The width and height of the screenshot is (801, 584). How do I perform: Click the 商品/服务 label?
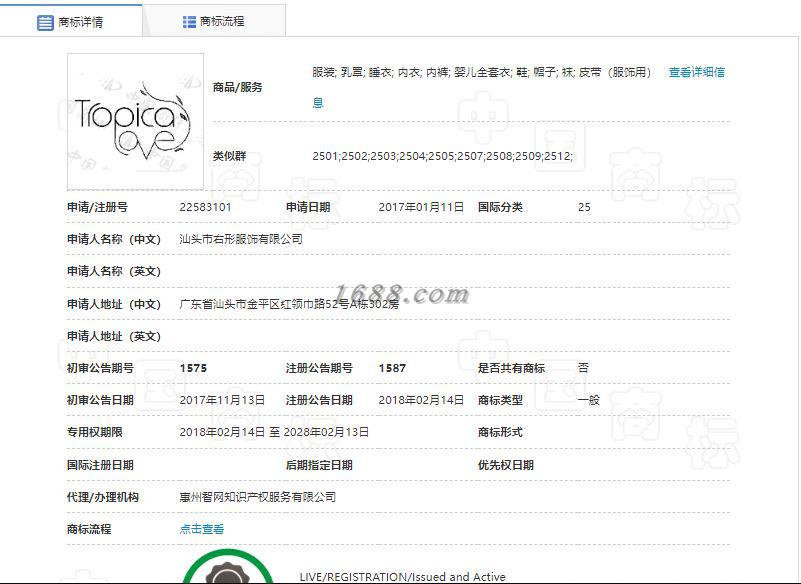(x=238, y=87)
